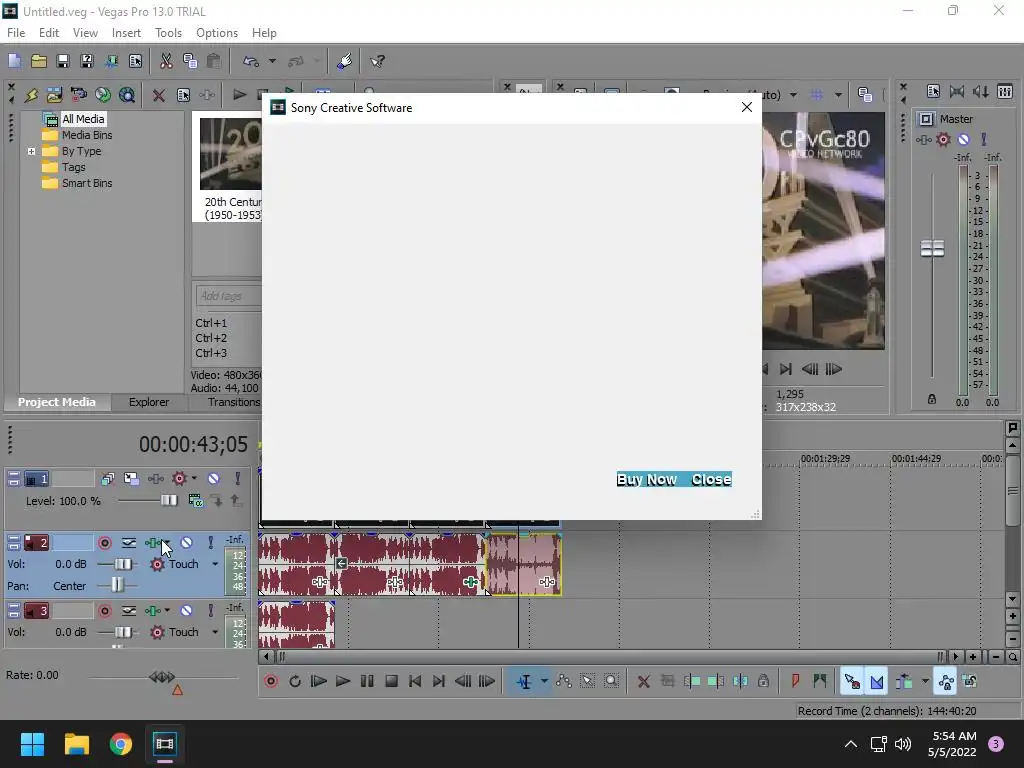Close the Sony Creative Software dialog with X
Viewport: 1024px width, 768px height.
747,108
